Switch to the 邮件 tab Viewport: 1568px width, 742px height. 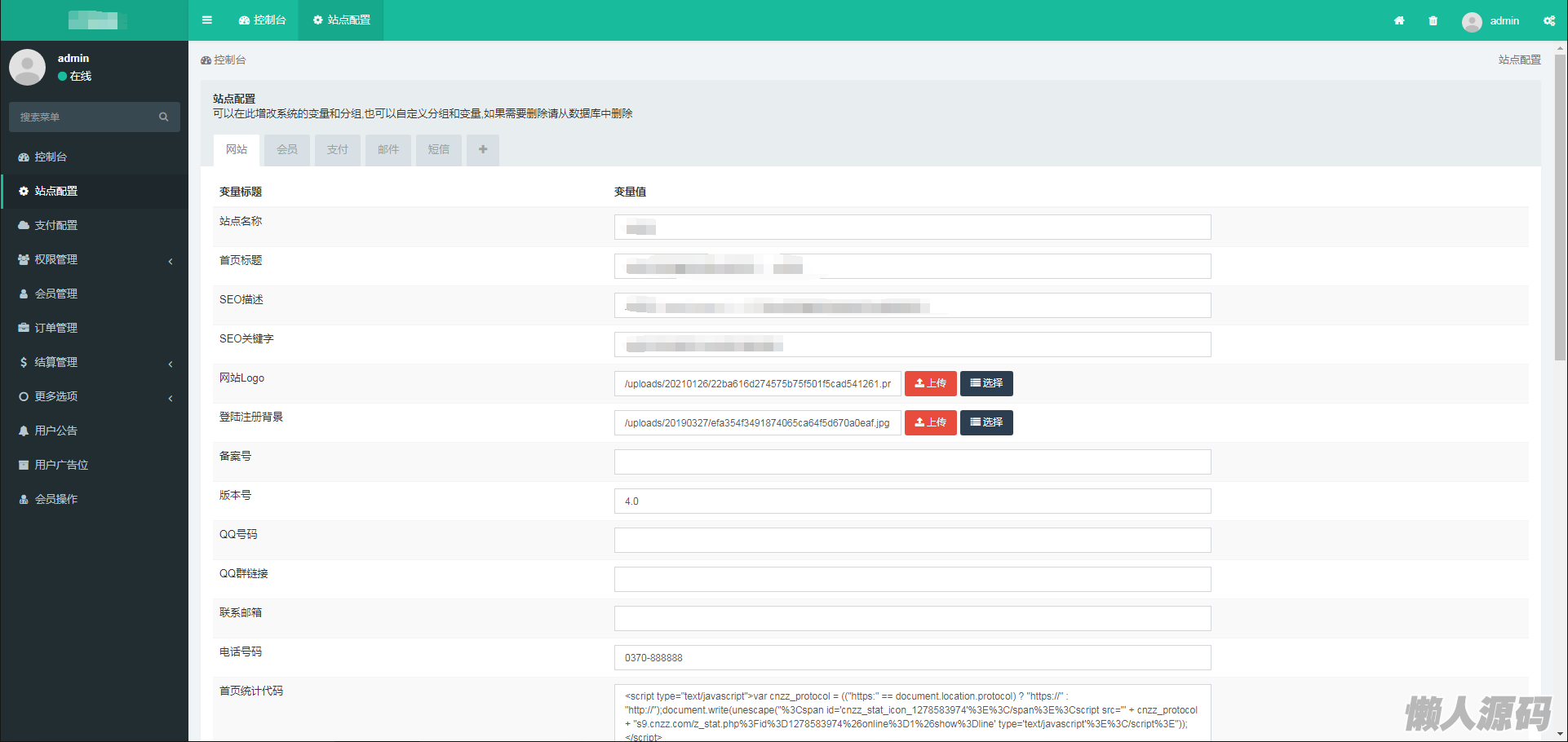click(x=388, y=150)
